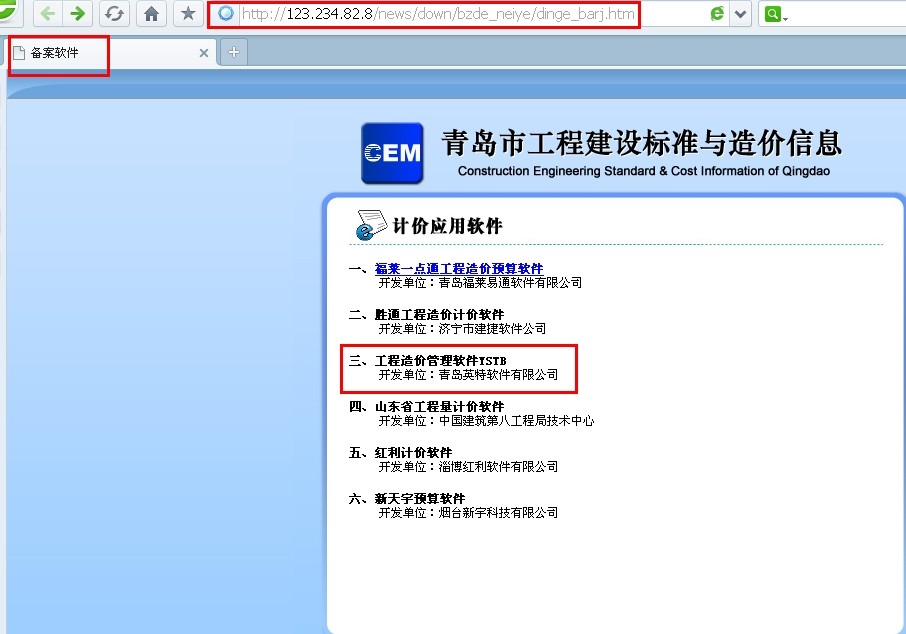Image resolution: width=906 pixels, height=634 pixels.
Task: Click the 计价应用软件 document icon
Action: (370, 226)
